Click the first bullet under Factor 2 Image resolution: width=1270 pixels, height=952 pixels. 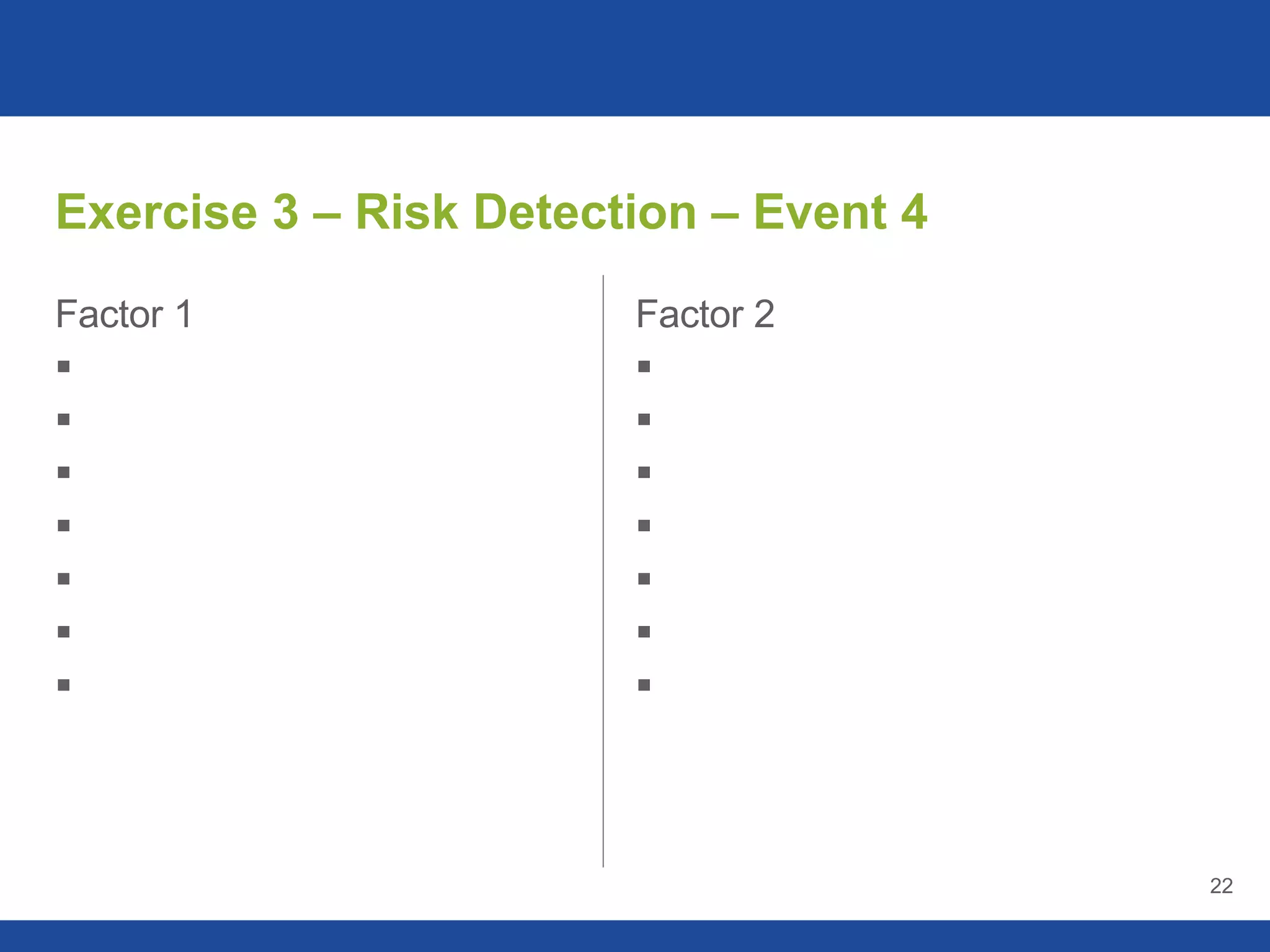[644, 367]
